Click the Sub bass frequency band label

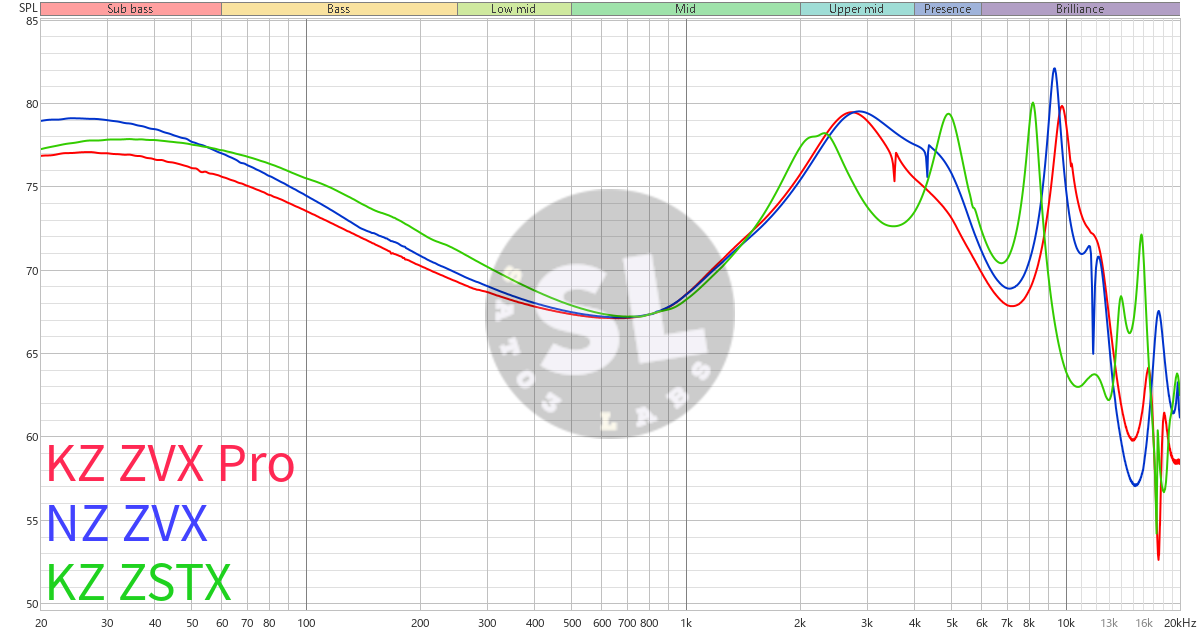[x=131, y=9]
